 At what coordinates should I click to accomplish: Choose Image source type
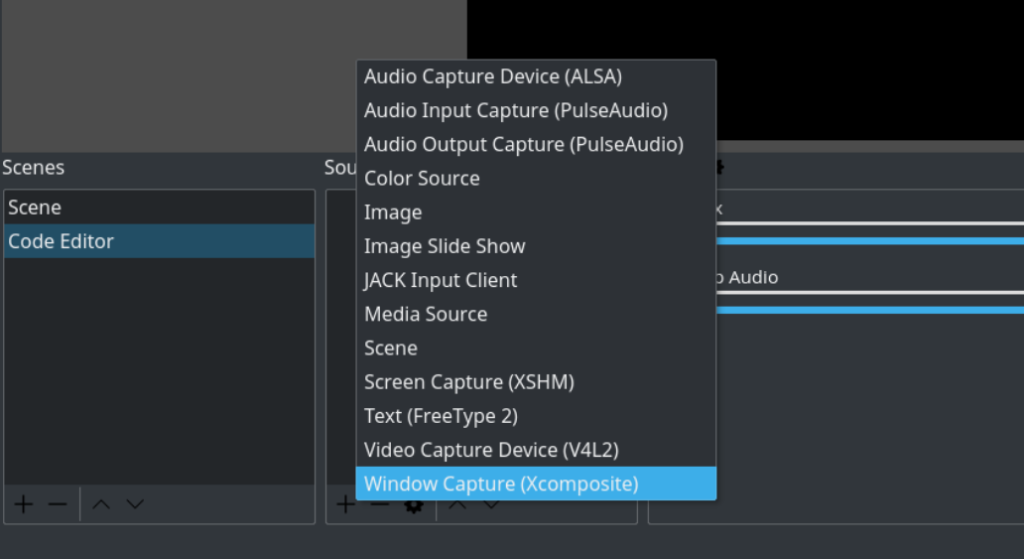pyautogui.click(x=536, y=212)
